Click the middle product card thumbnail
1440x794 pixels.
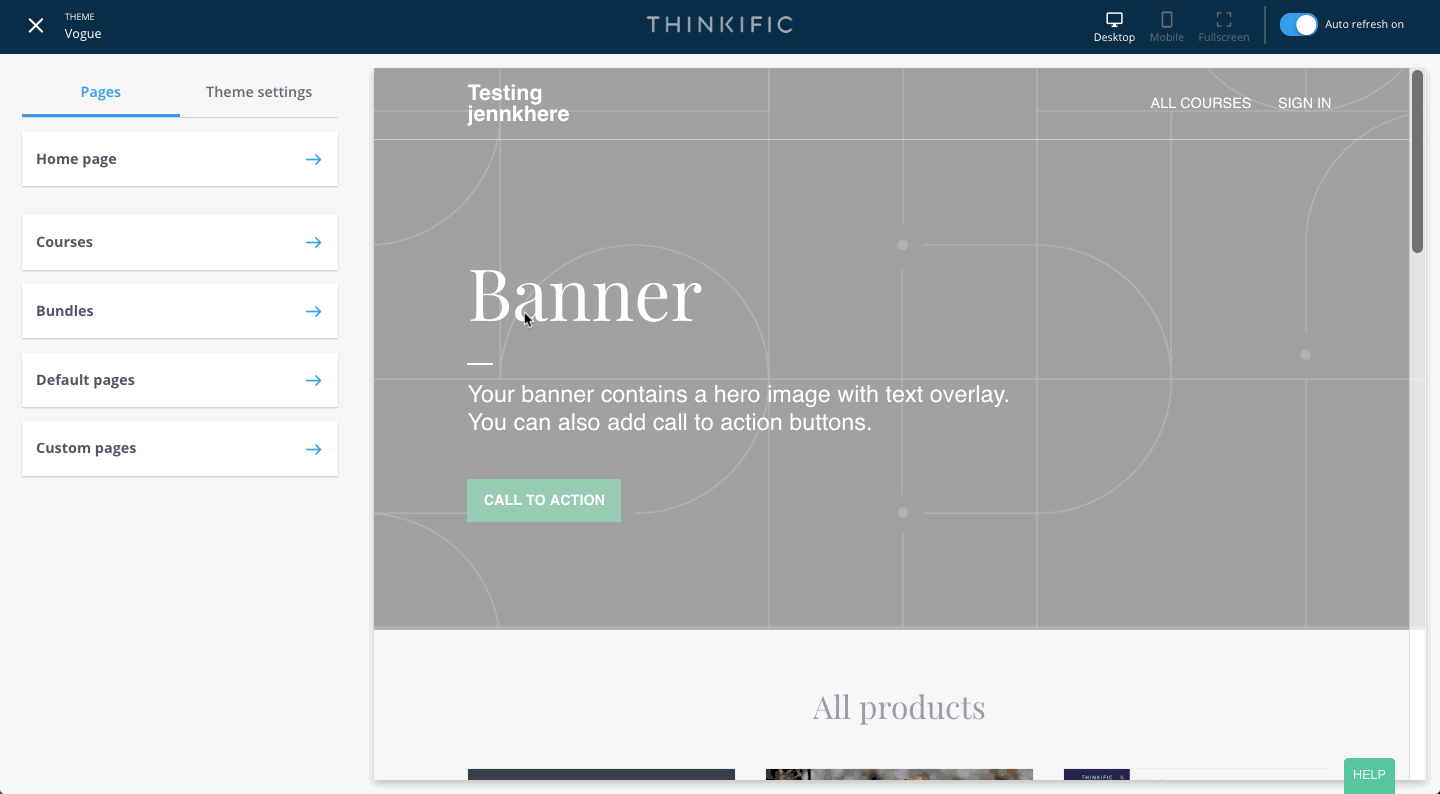(x=899, y=774)
